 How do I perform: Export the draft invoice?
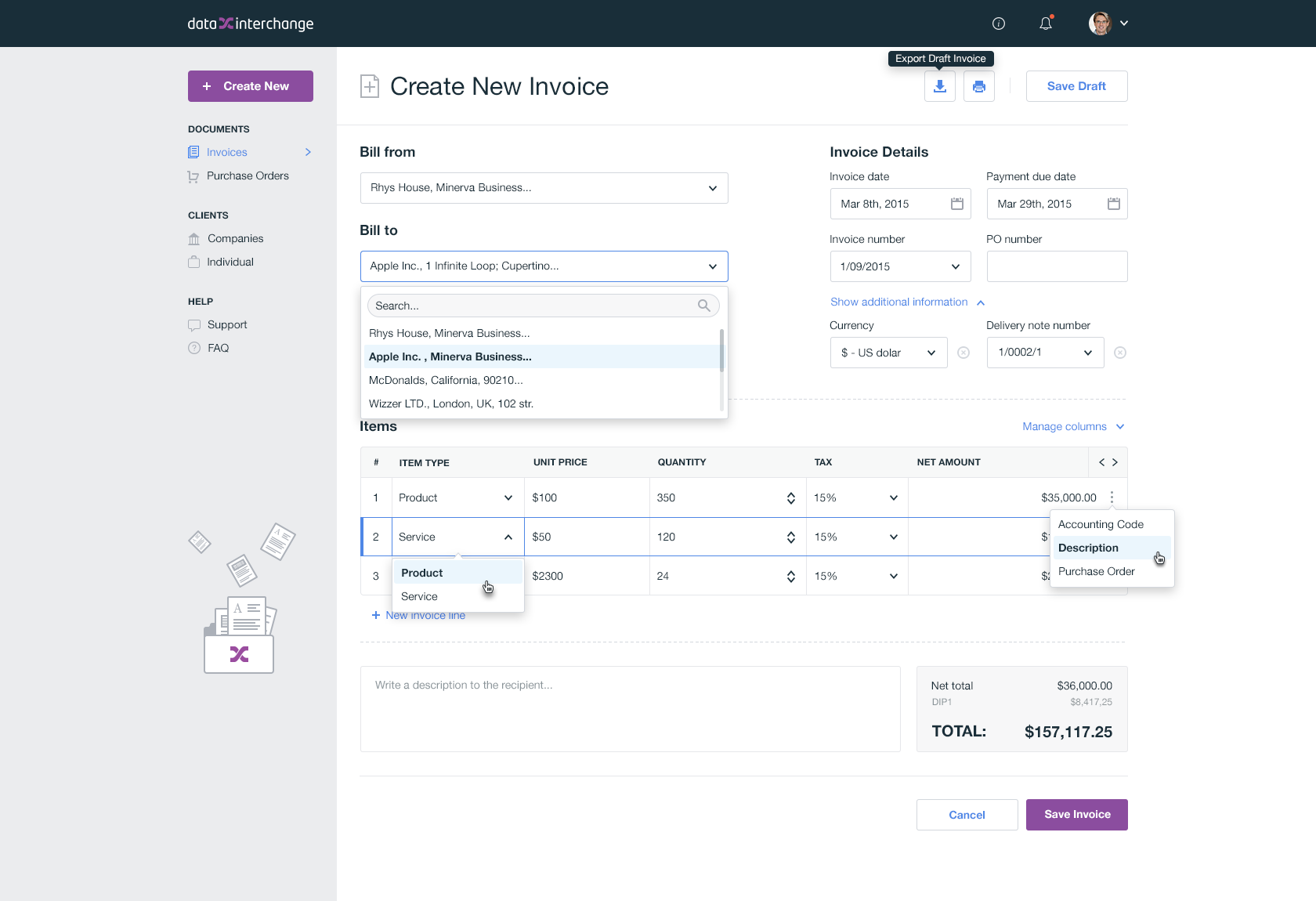coord(939,86)
